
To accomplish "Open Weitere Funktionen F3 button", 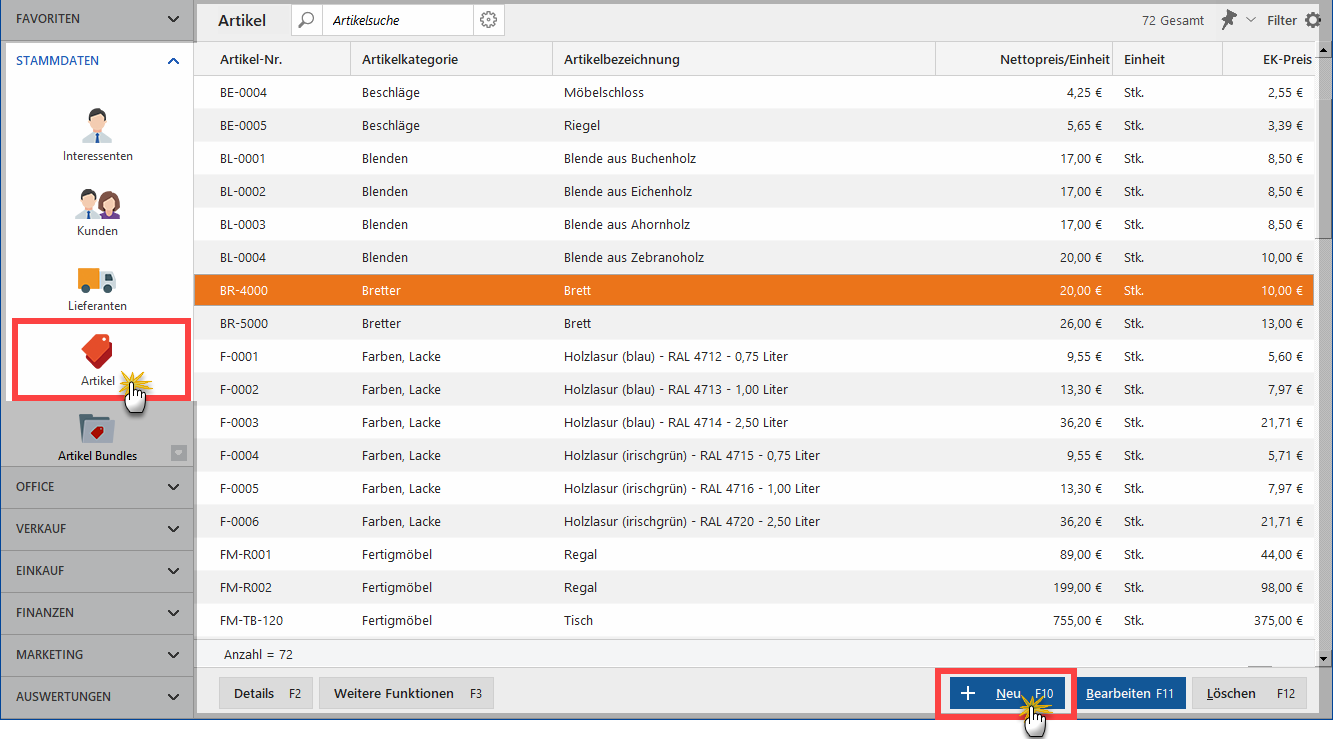I will pyautogui.click(x=406, y=694).
